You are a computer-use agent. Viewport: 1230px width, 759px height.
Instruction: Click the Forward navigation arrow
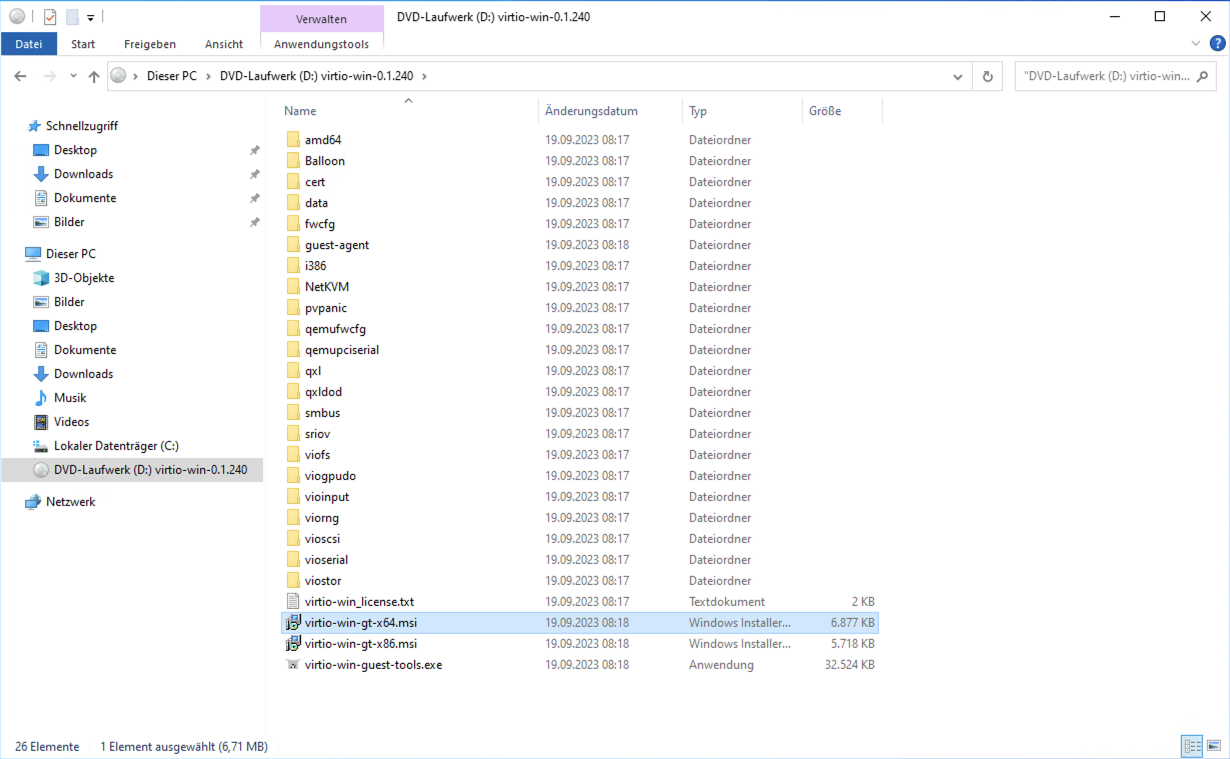tap(49, 76)
